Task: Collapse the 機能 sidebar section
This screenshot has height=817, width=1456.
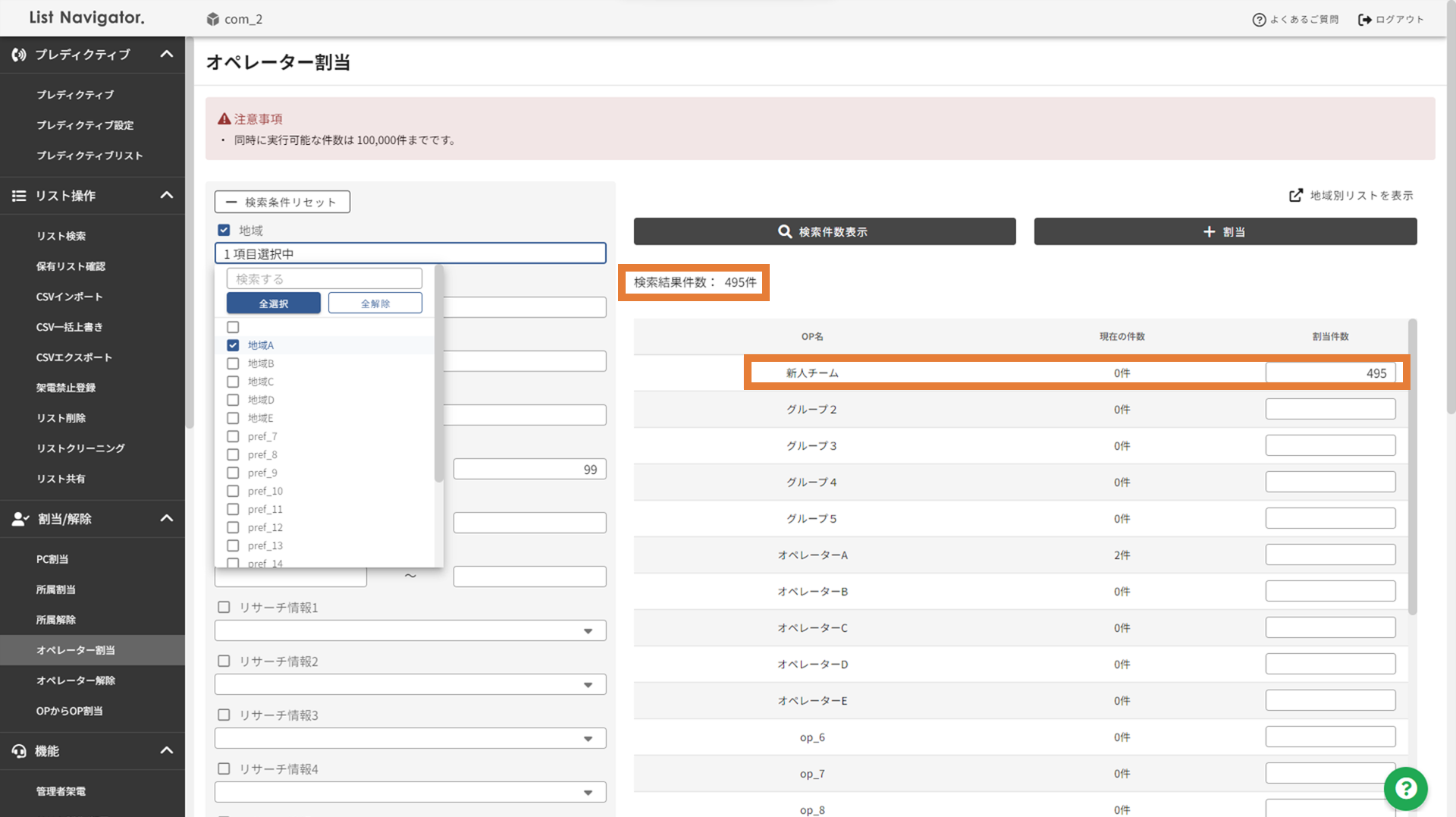Action: point(167,751)
